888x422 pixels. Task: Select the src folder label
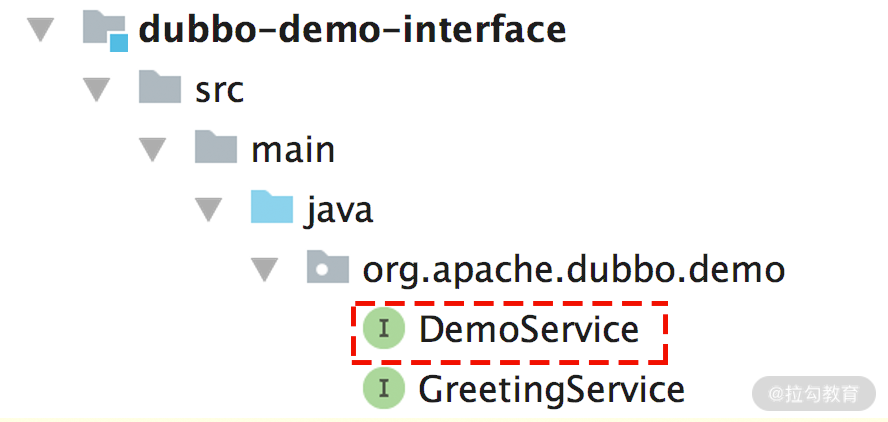pos(220,90)
